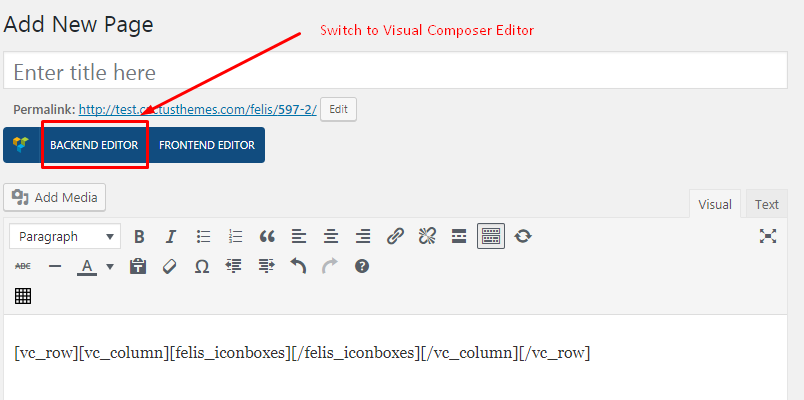
Task: Click the Backend Editor button
Action: pos(94,145)
